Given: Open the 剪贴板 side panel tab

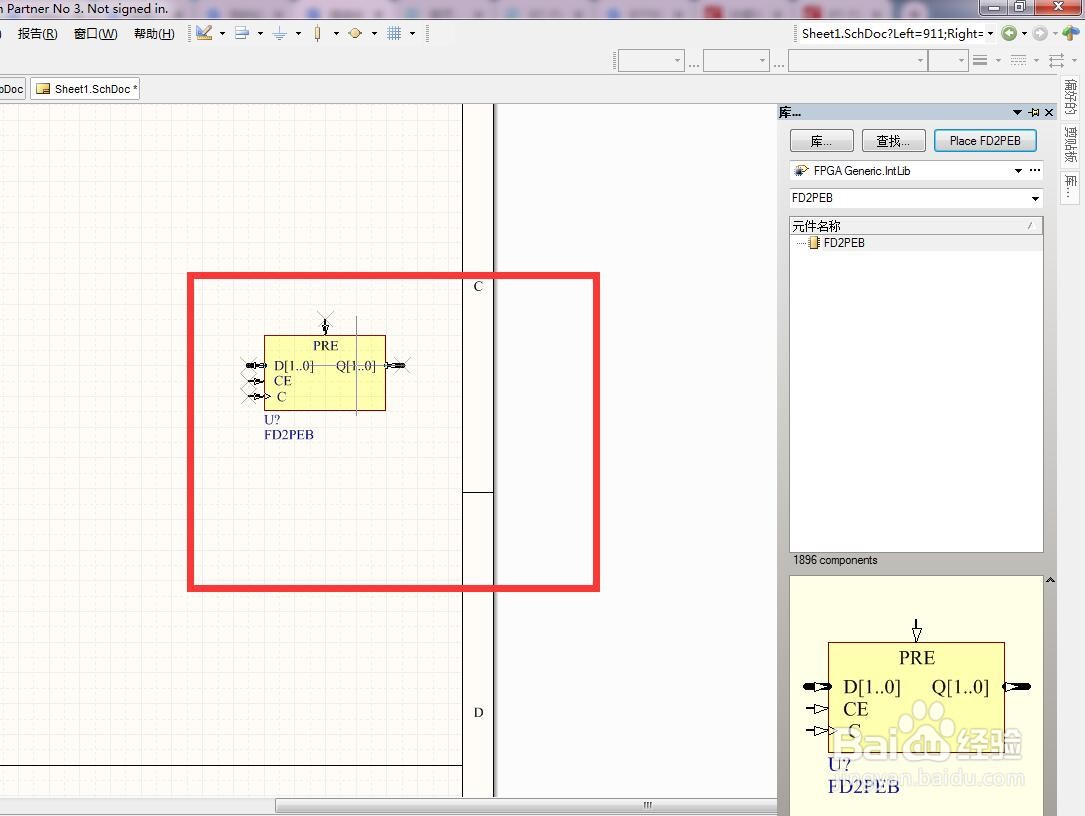Looking at the screenshot, I should 1070,145.
